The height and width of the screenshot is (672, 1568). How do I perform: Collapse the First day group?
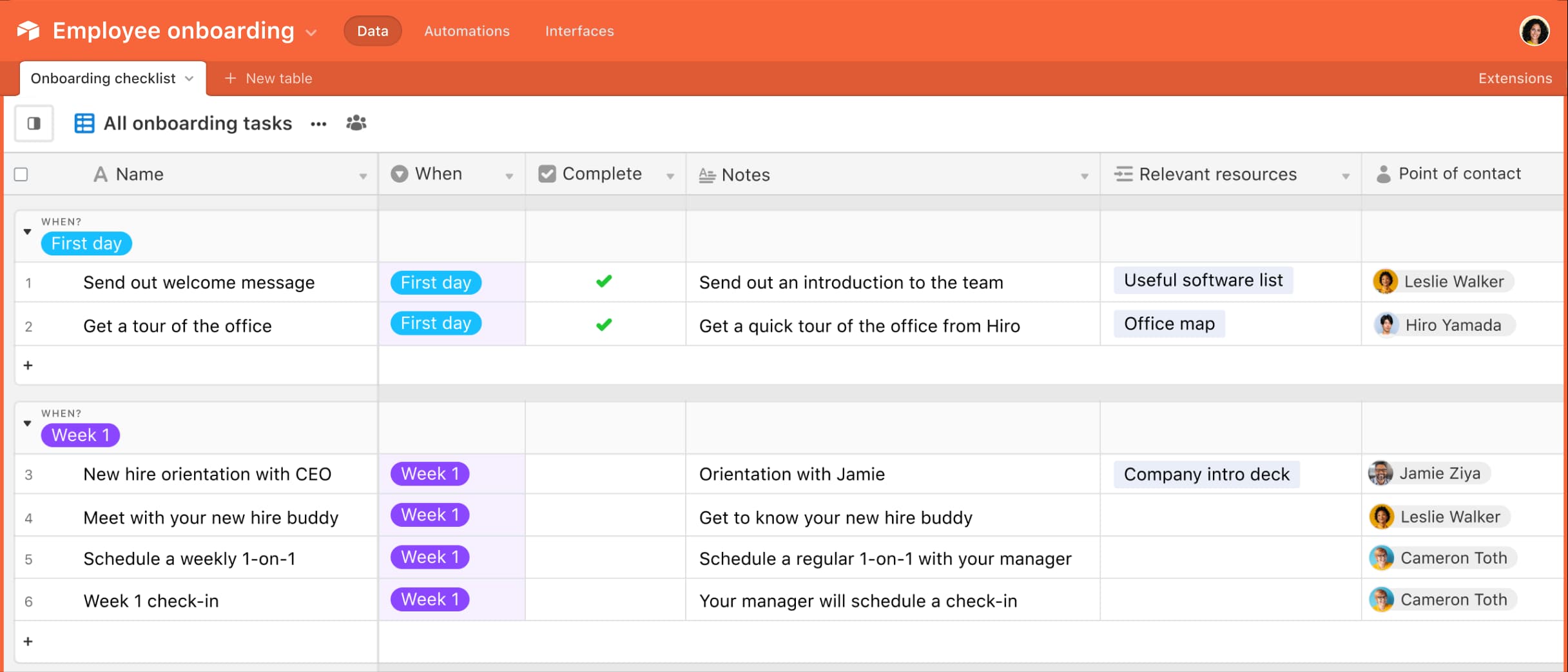[x=28, y=232]
